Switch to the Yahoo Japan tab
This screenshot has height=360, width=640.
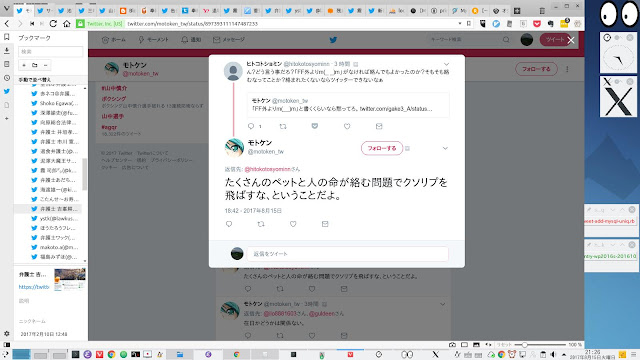[211, 11]
